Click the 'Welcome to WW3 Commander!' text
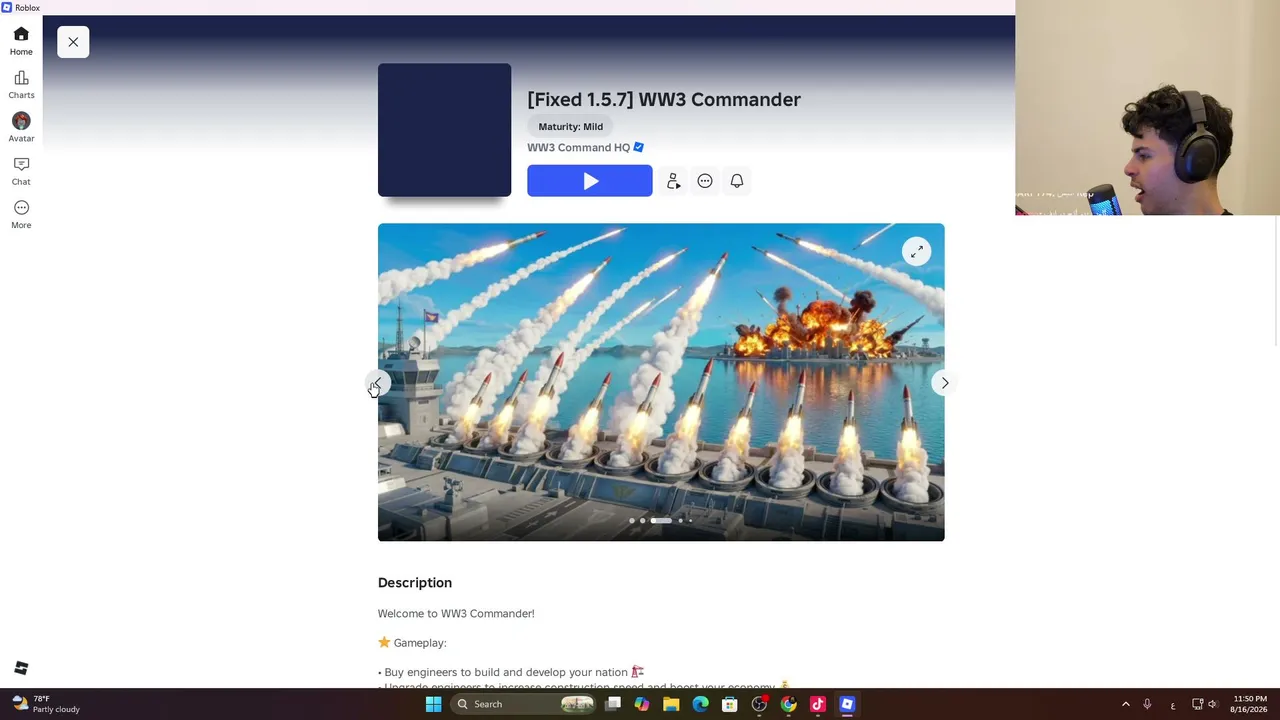The image size is (1280, 720). pos(456,614)
